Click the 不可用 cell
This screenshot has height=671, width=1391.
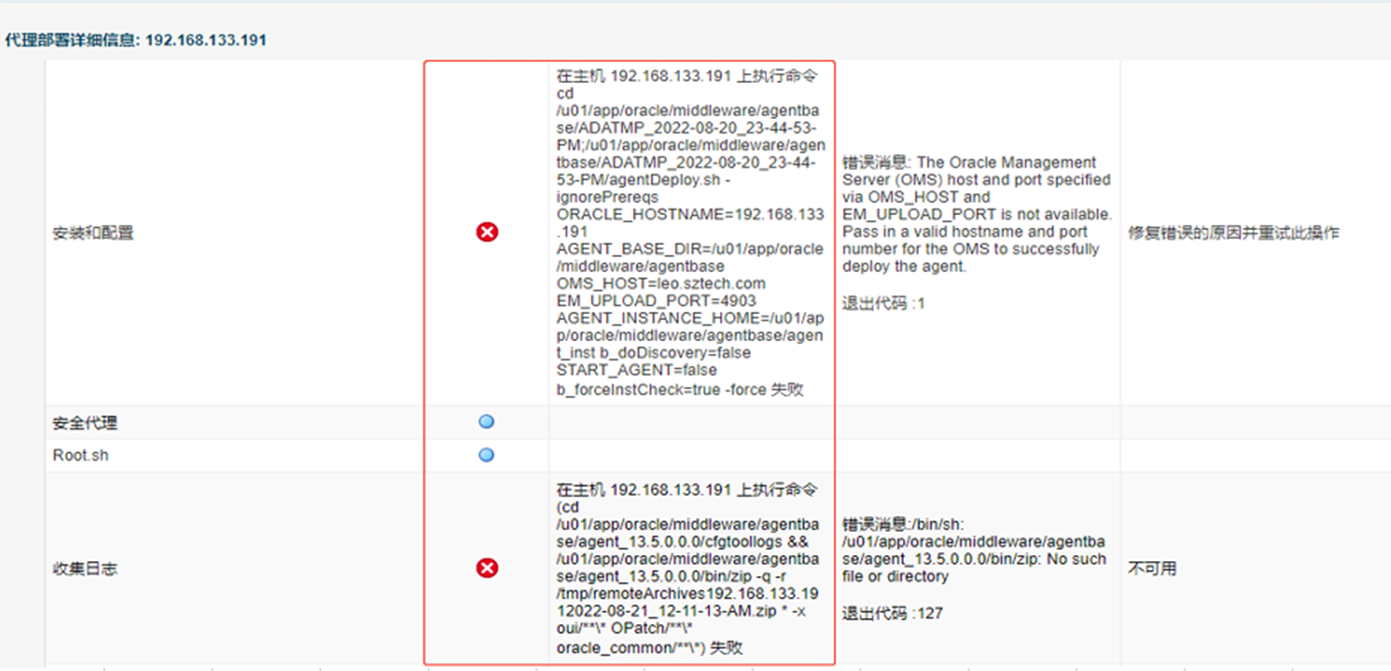tap(1152, 568)
